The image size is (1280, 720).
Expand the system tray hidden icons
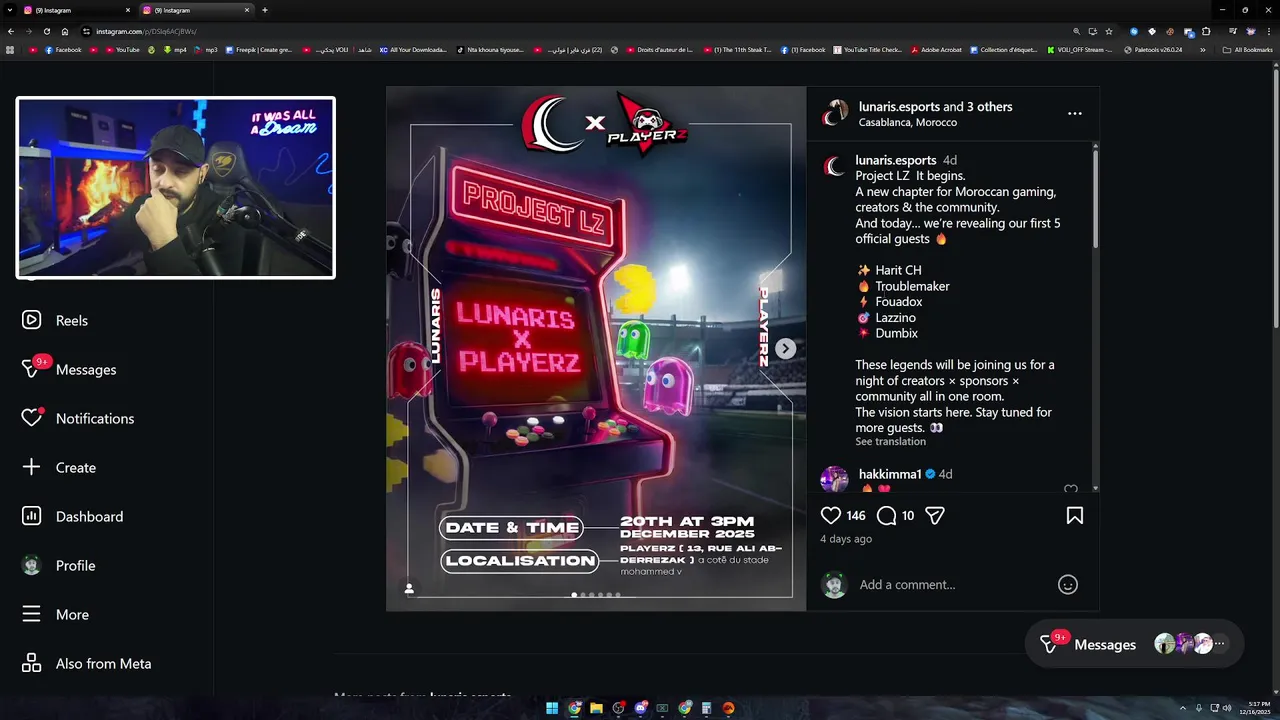pyautogui.click(x=1183, y=708)
